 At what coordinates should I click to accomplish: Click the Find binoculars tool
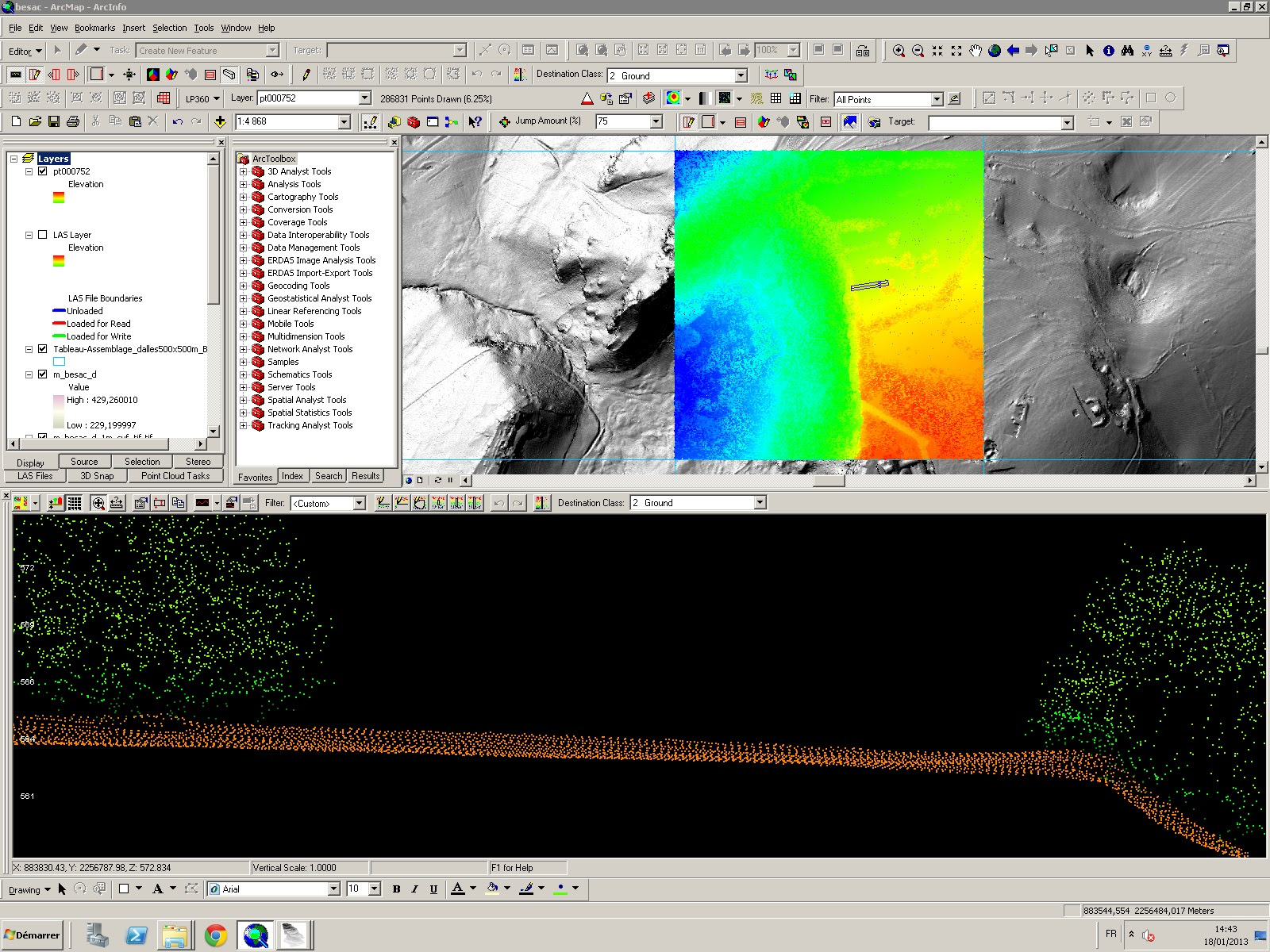tap(1127, 51)
